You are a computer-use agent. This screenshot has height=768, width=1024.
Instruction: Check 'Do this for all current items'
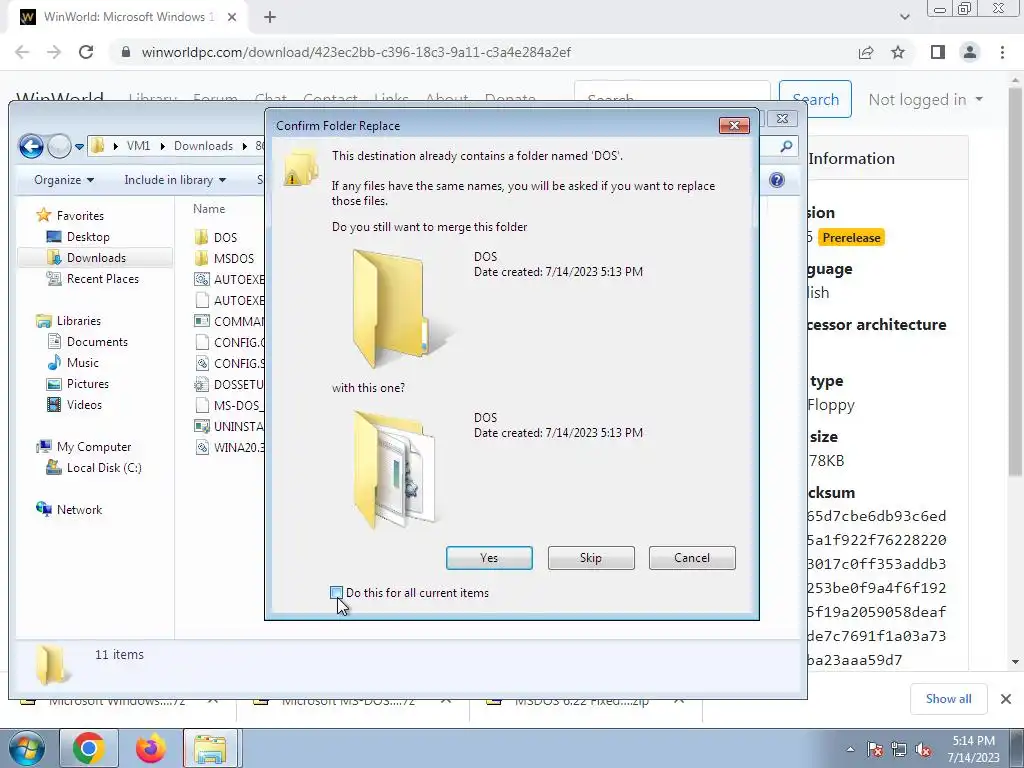click(336, 593)
